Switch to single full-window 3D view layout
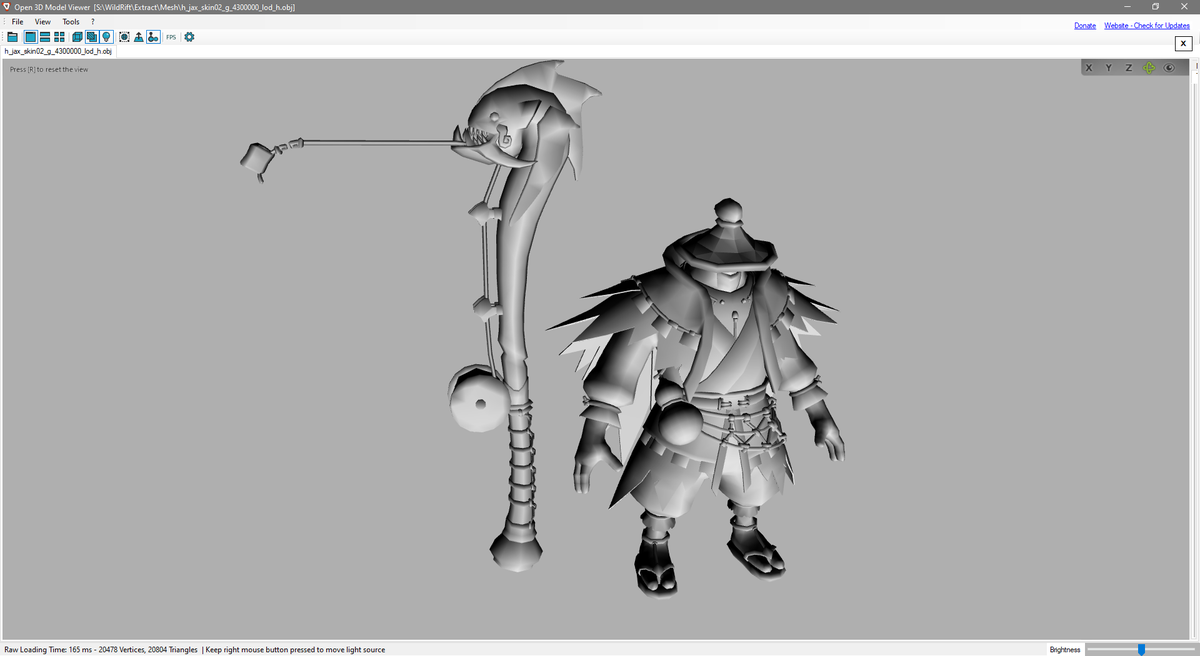Image resolution: width=1200 pixels, height=656 pixels. point(30,37)
